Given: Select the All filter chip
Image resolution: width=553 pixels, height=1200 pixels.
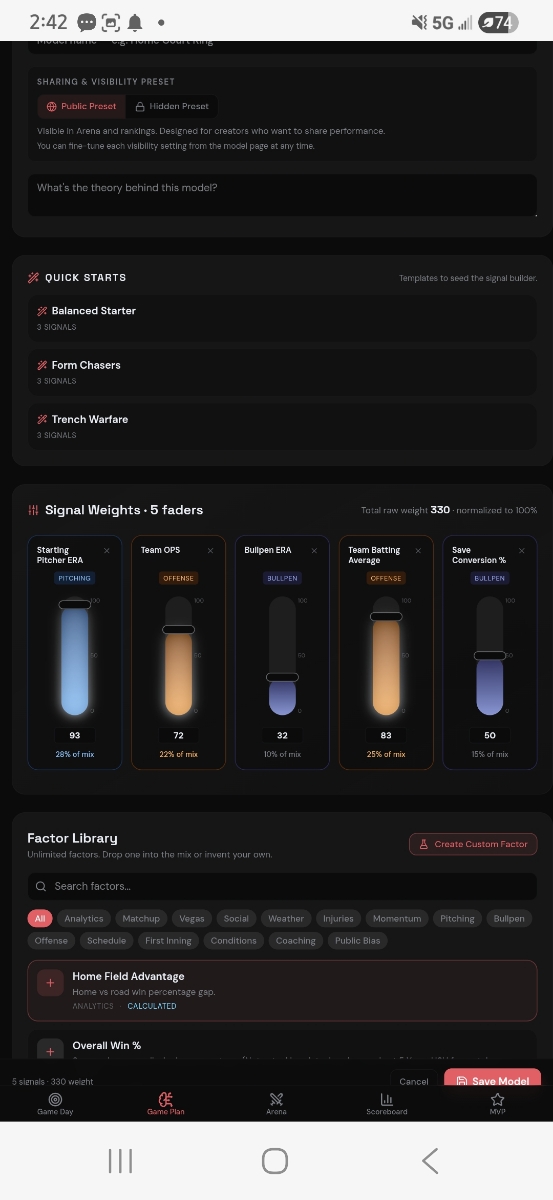Looking at the screenshot, I should 40,918.
